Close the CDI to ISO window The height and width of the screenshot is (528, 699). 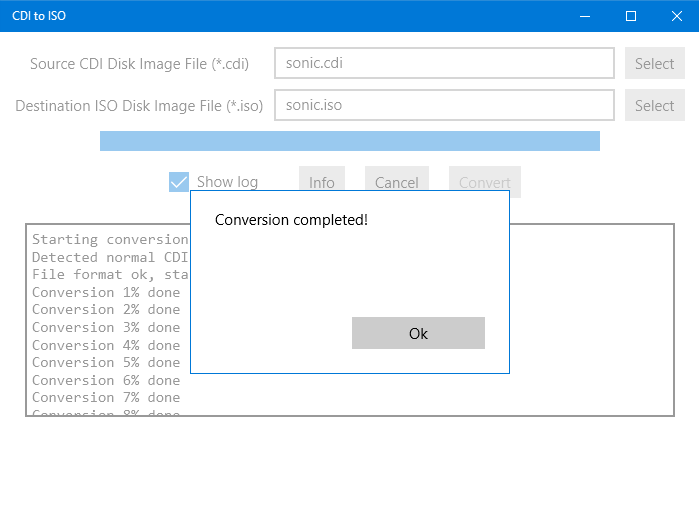[x=676, y=16]
